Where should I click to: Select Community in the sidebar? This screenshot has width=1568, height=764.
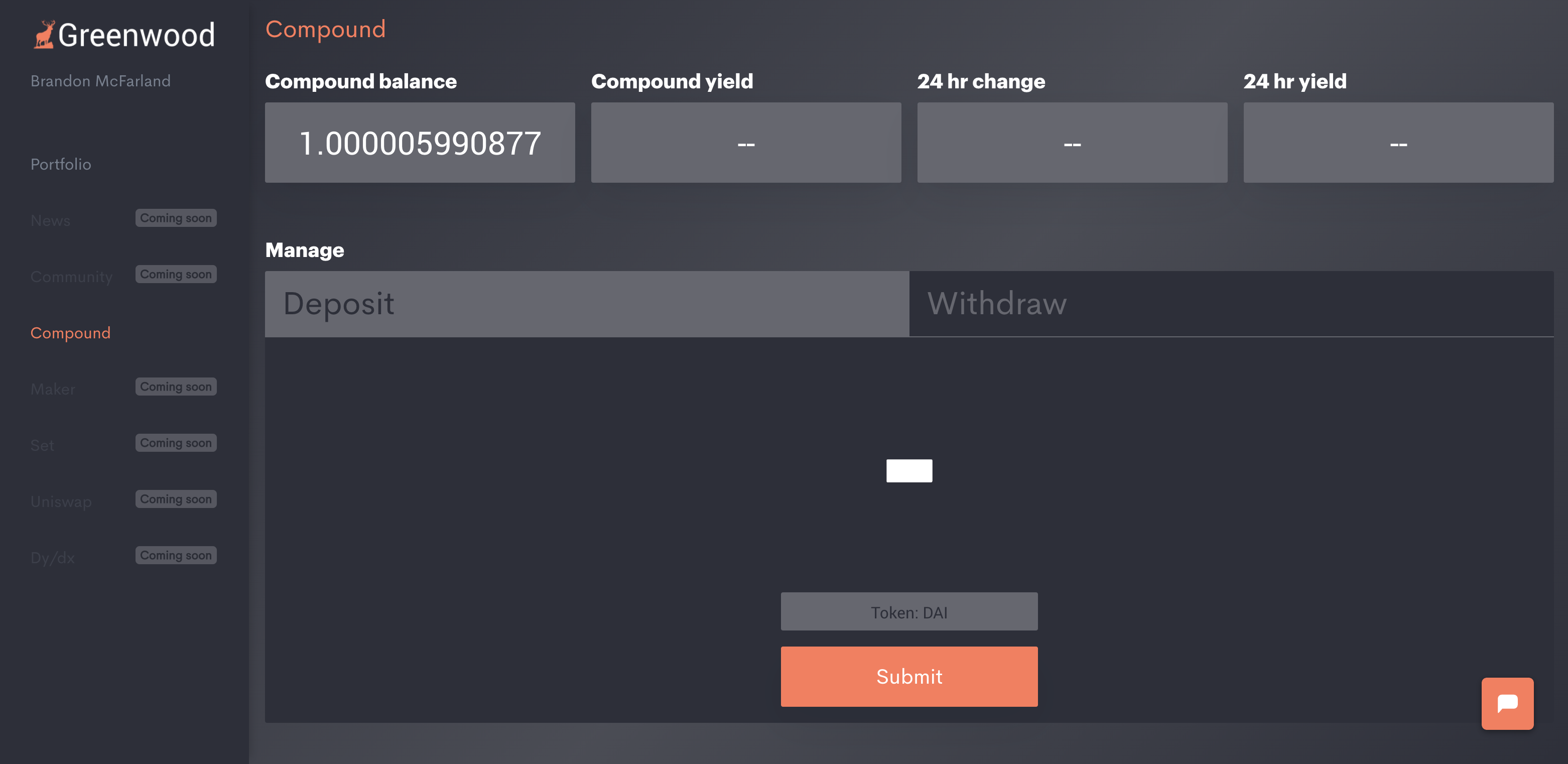tap(72, 277)
